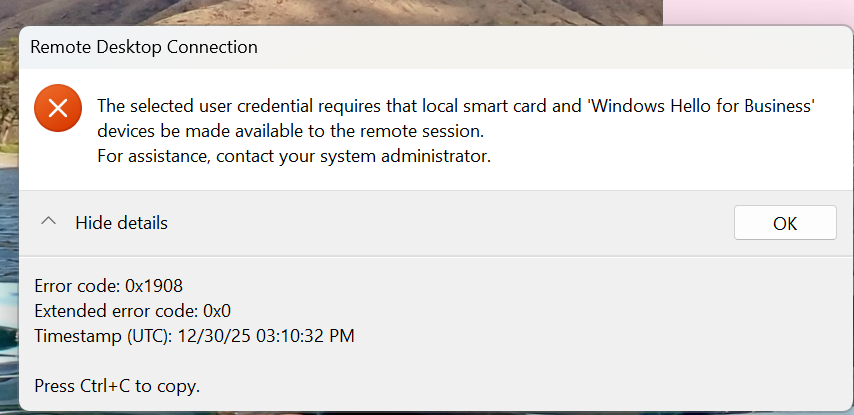Click the Error code: 0x1908 line
The height and width of the screenshot is (415, 854).
point(108,286)
